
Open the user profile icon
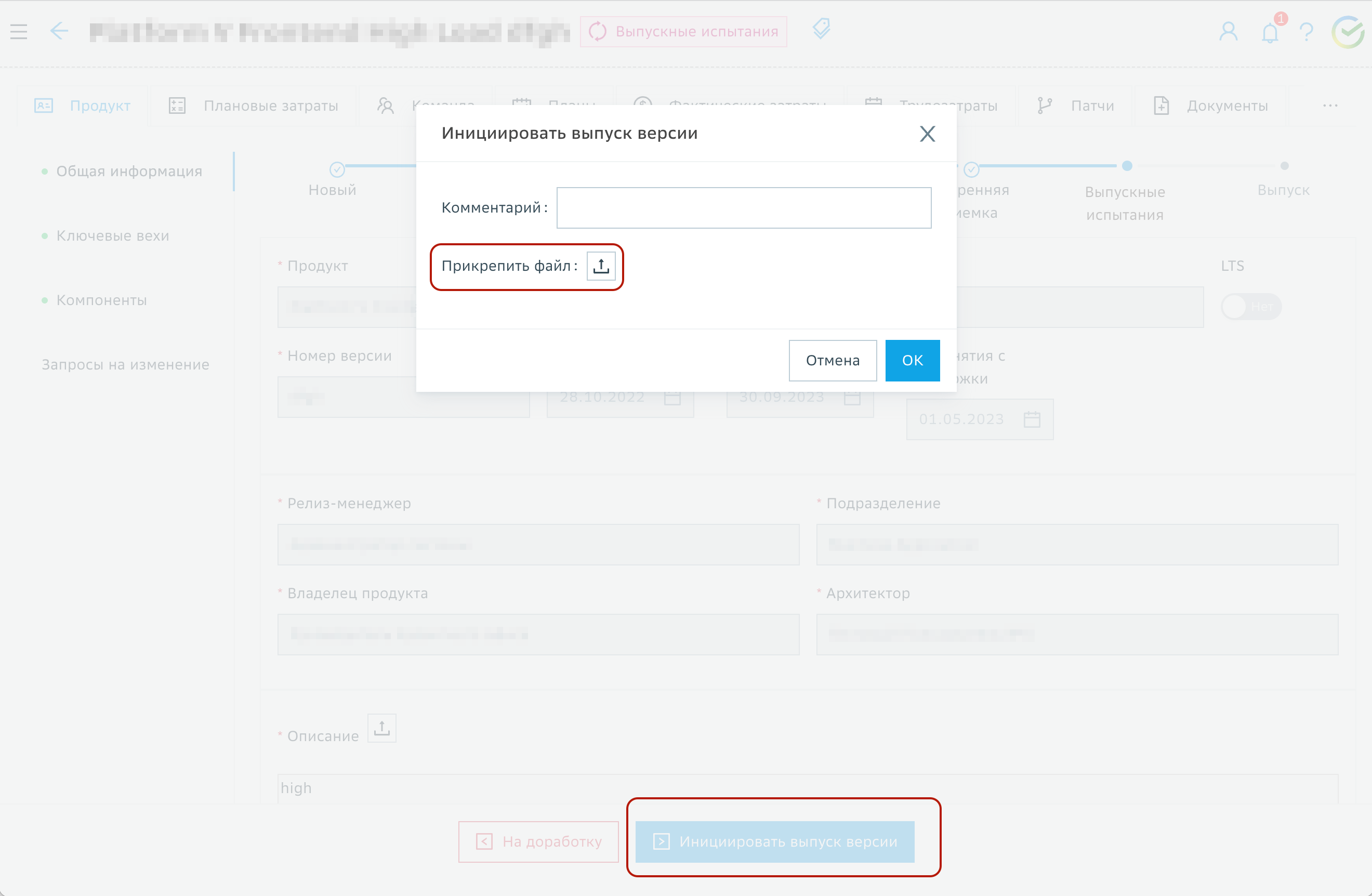point(1228,32)
